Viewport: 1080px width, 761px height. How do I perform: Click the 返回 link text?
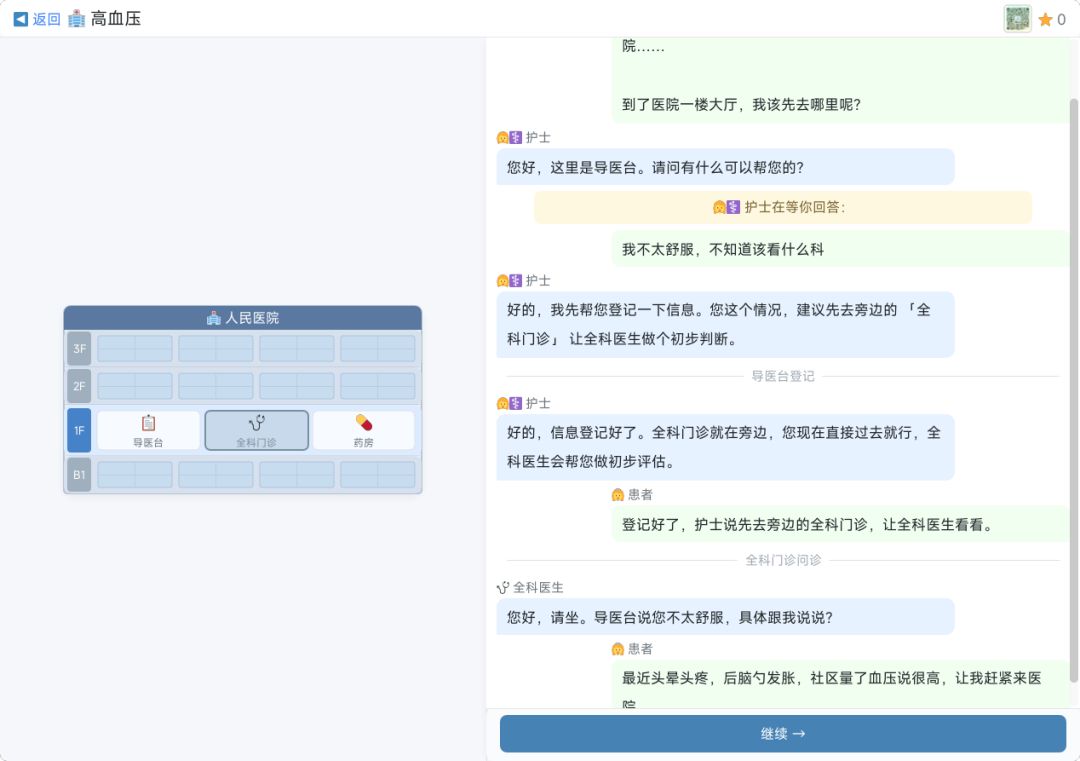tap(47, 19)
